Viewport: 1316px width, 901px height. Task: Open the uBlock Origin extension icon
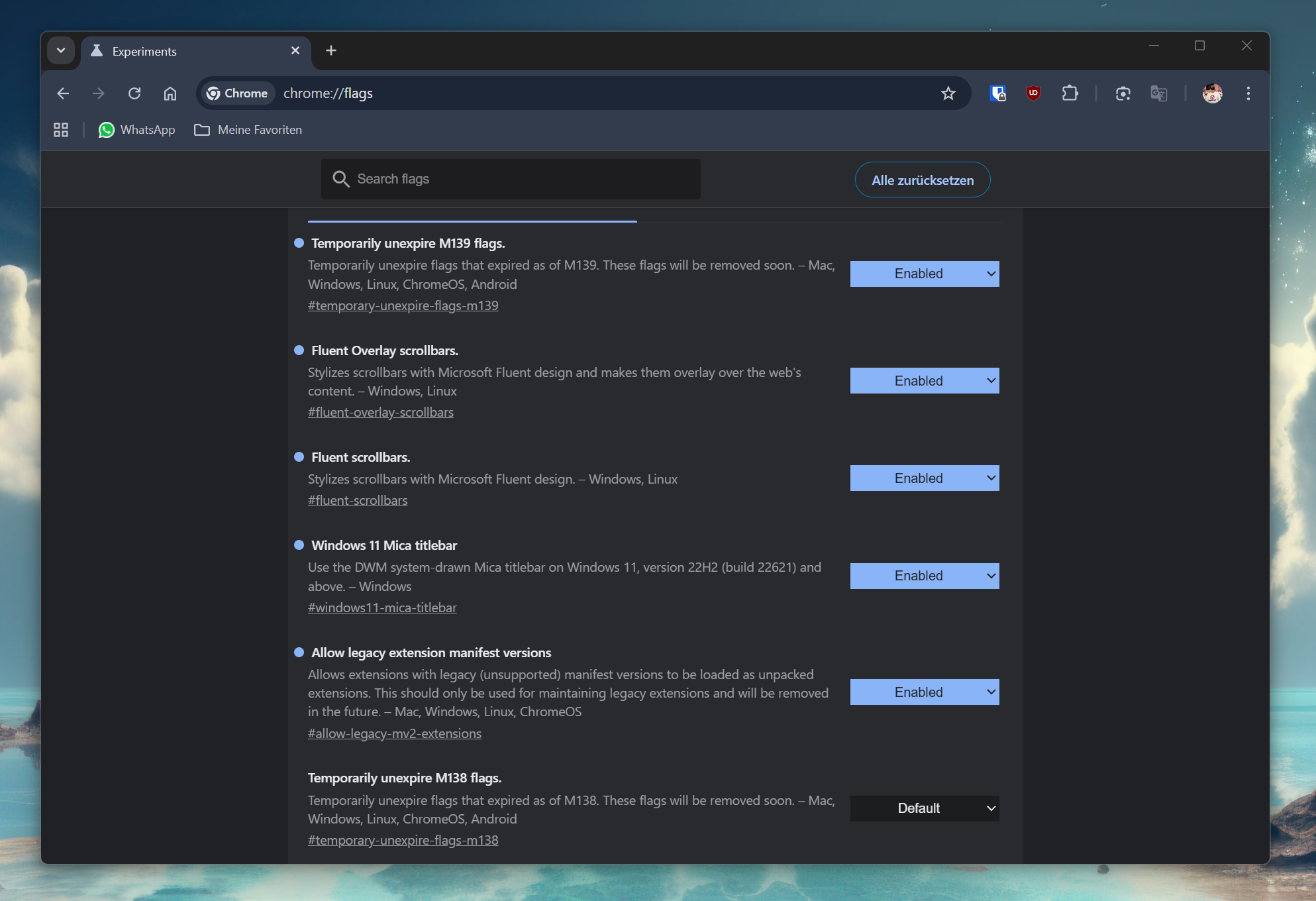pos(1033,93)
